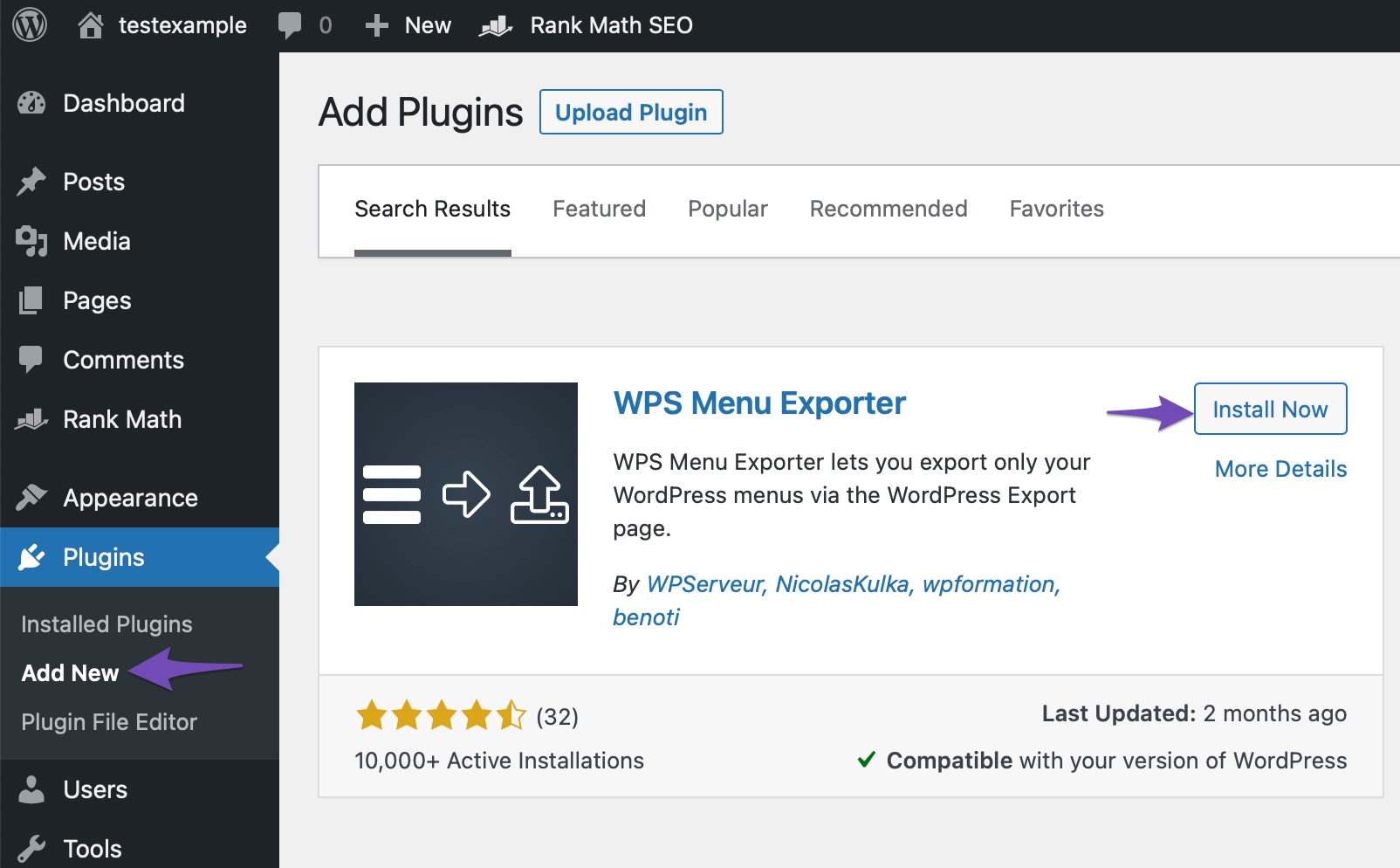The height and width of the screenshot is (868, 1400).
Task: Click the testexample site name
Action: pos(182,25)
